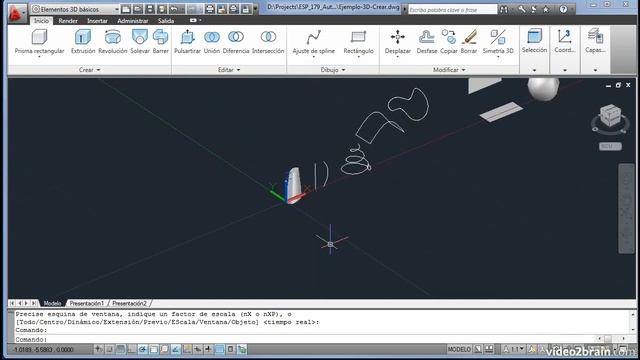640x360 pixels.
Task: Activate the Simetría 3D tool
Action: click(498, 42)
